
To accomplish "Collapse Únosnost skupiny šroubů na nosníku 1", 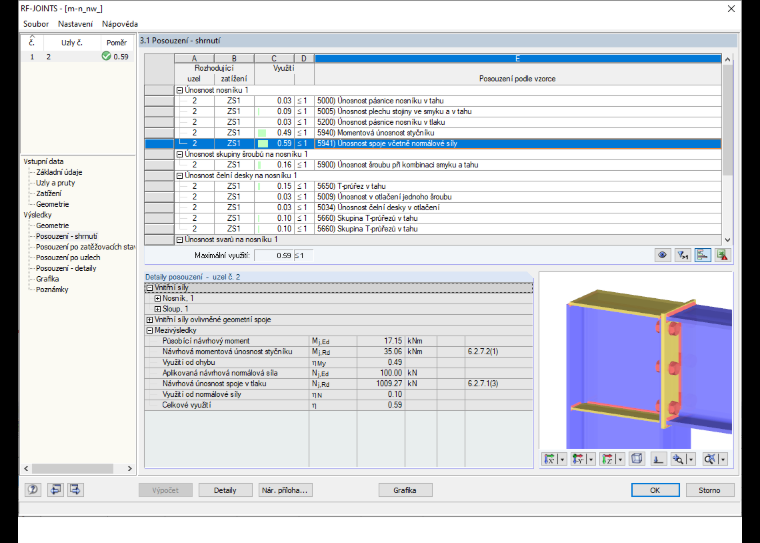I will [x=179, y=154].
